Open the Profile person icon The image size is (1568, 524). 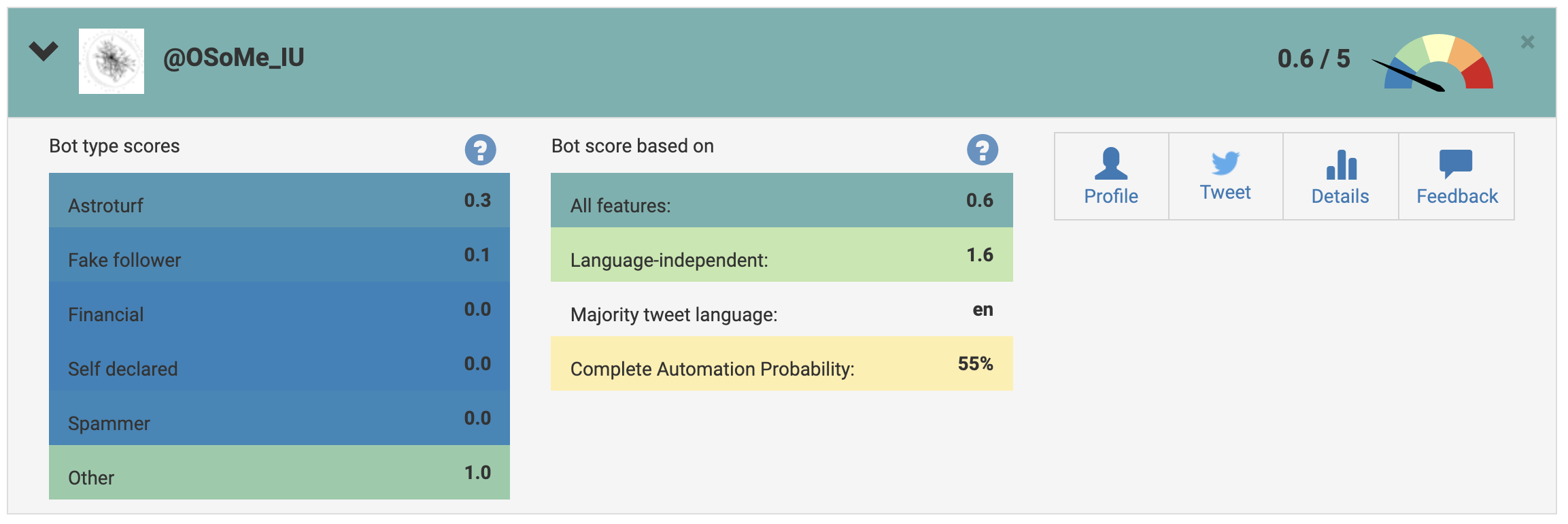(1110, 164)
